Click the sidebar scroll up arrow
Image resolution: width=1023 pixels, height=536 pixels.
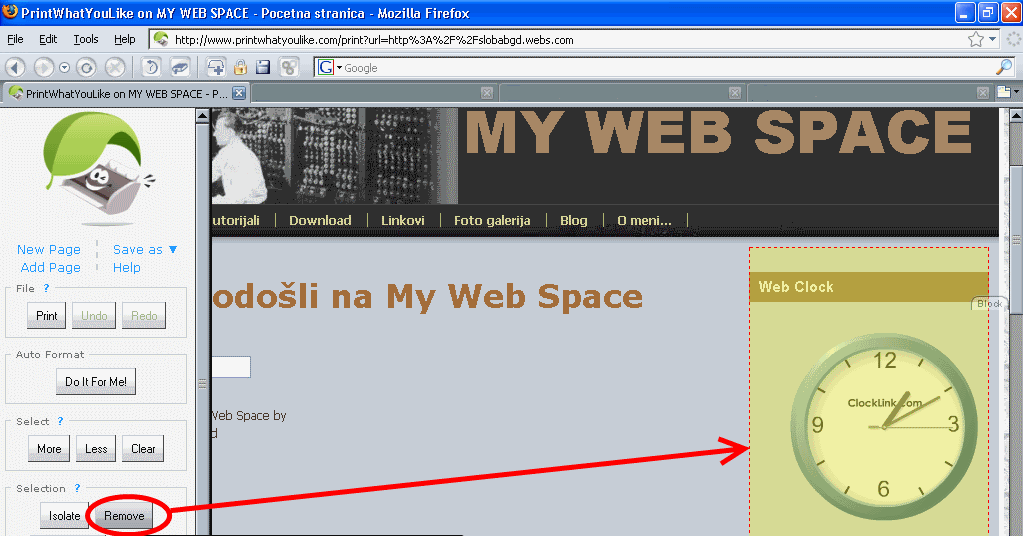coord(202,116)
